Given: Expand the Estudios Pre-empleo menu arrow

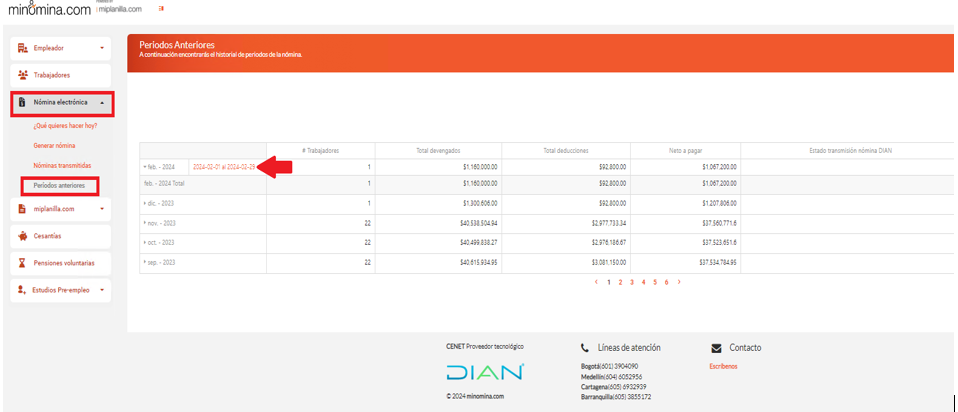Looking at the screenshot, I should (x=102, y=290).
